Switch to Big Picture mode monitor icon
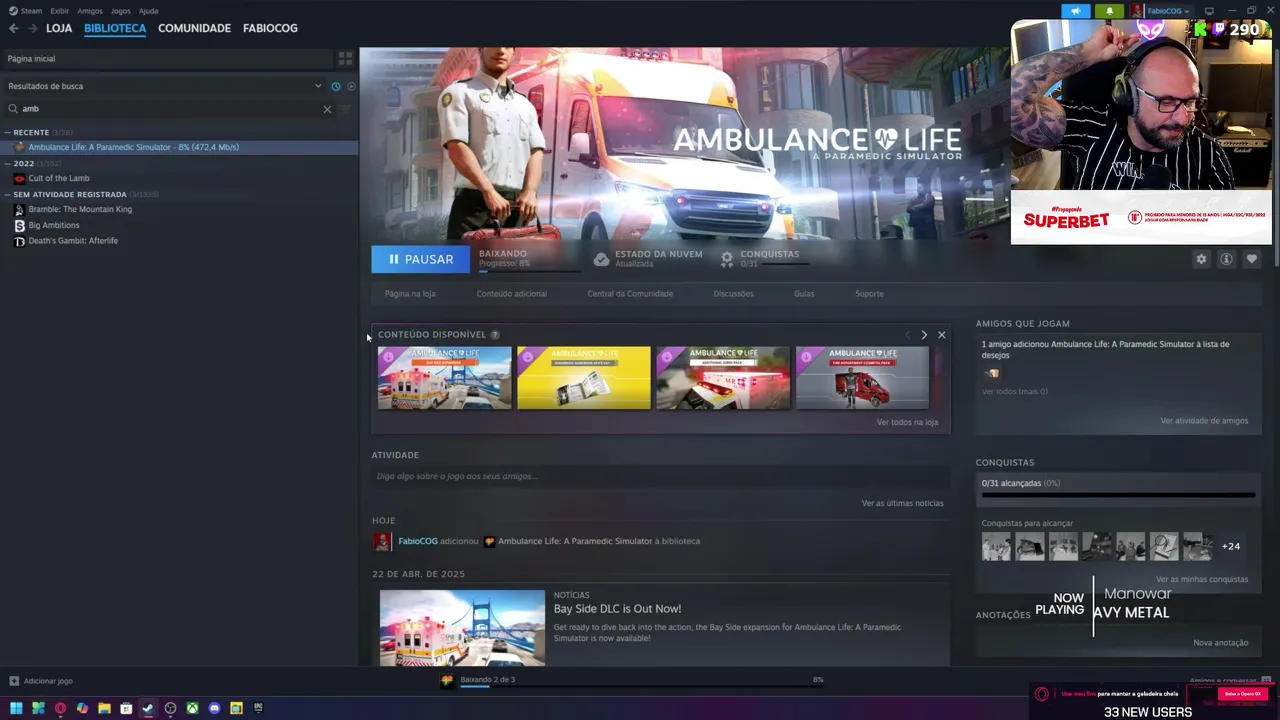 pyautogui.click(x=1209, y=11)
